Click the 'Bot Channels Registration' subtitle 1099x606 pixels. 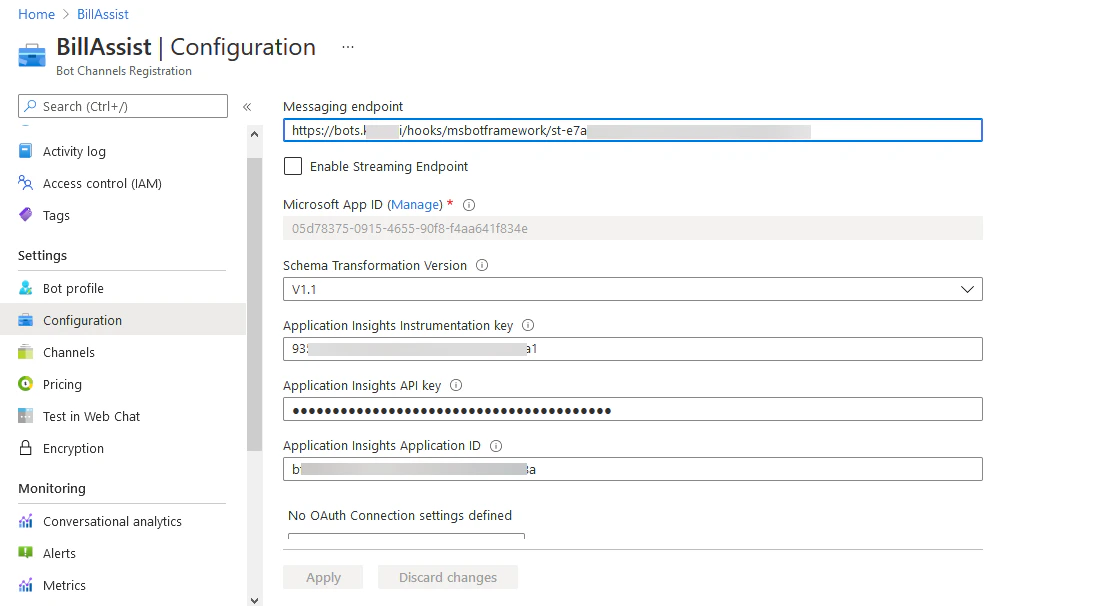[x=124, y=71]
